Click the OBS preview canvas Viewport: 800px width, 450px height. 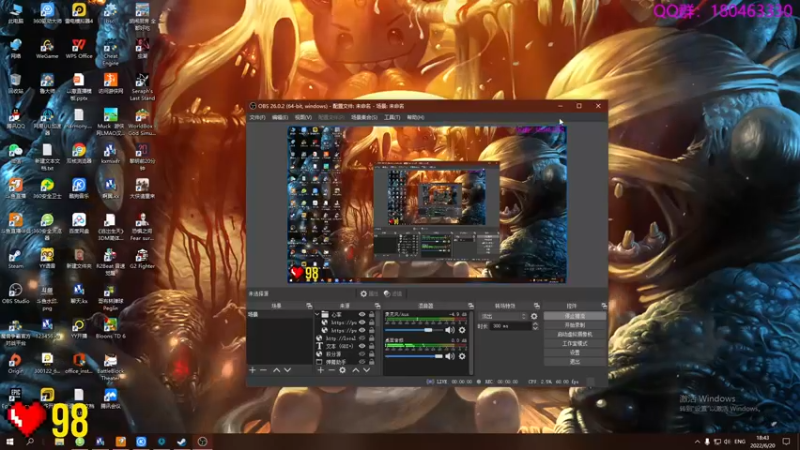pos(427,205)
